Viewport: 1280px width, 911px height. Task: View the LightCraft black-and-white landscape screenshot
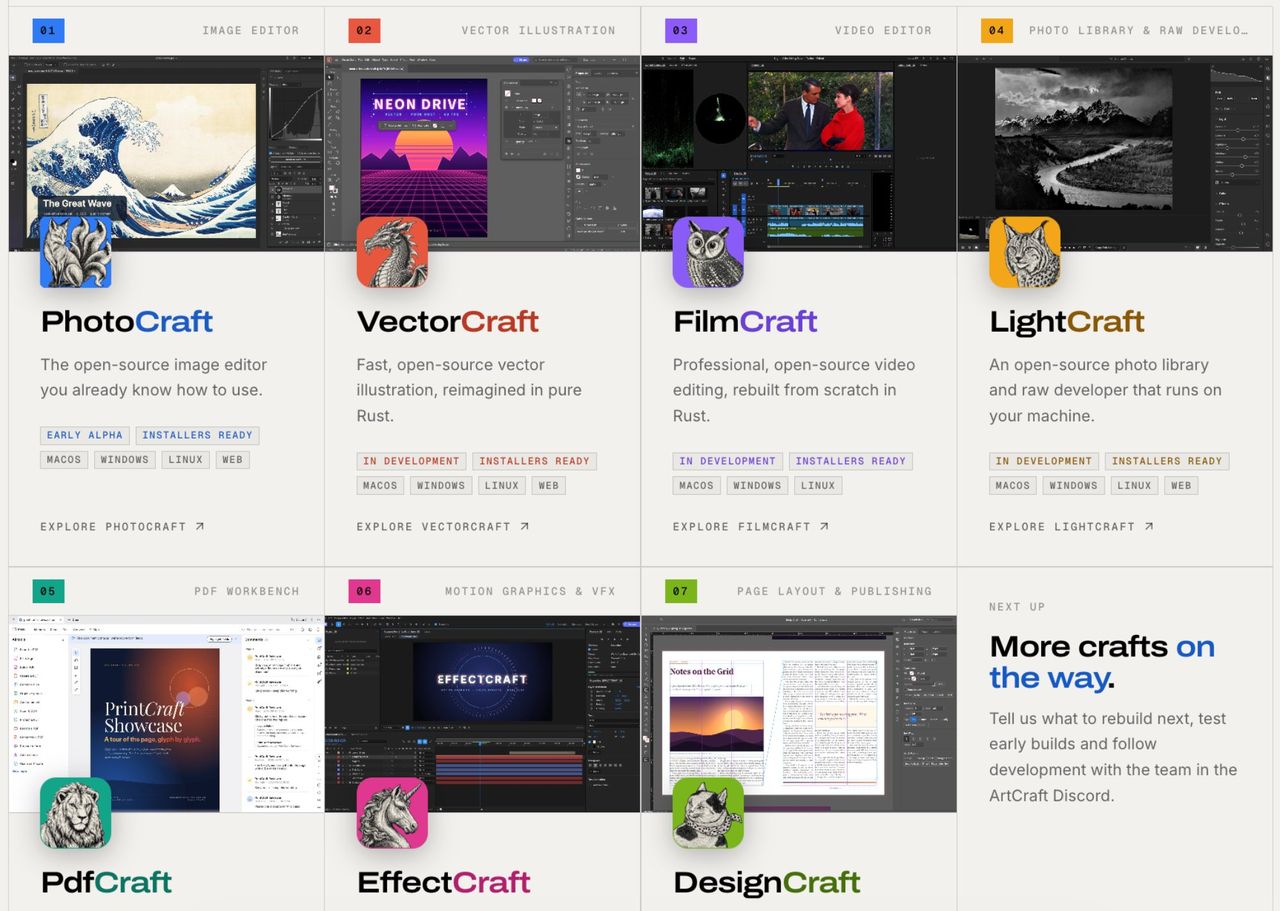tap(1115, 153)
